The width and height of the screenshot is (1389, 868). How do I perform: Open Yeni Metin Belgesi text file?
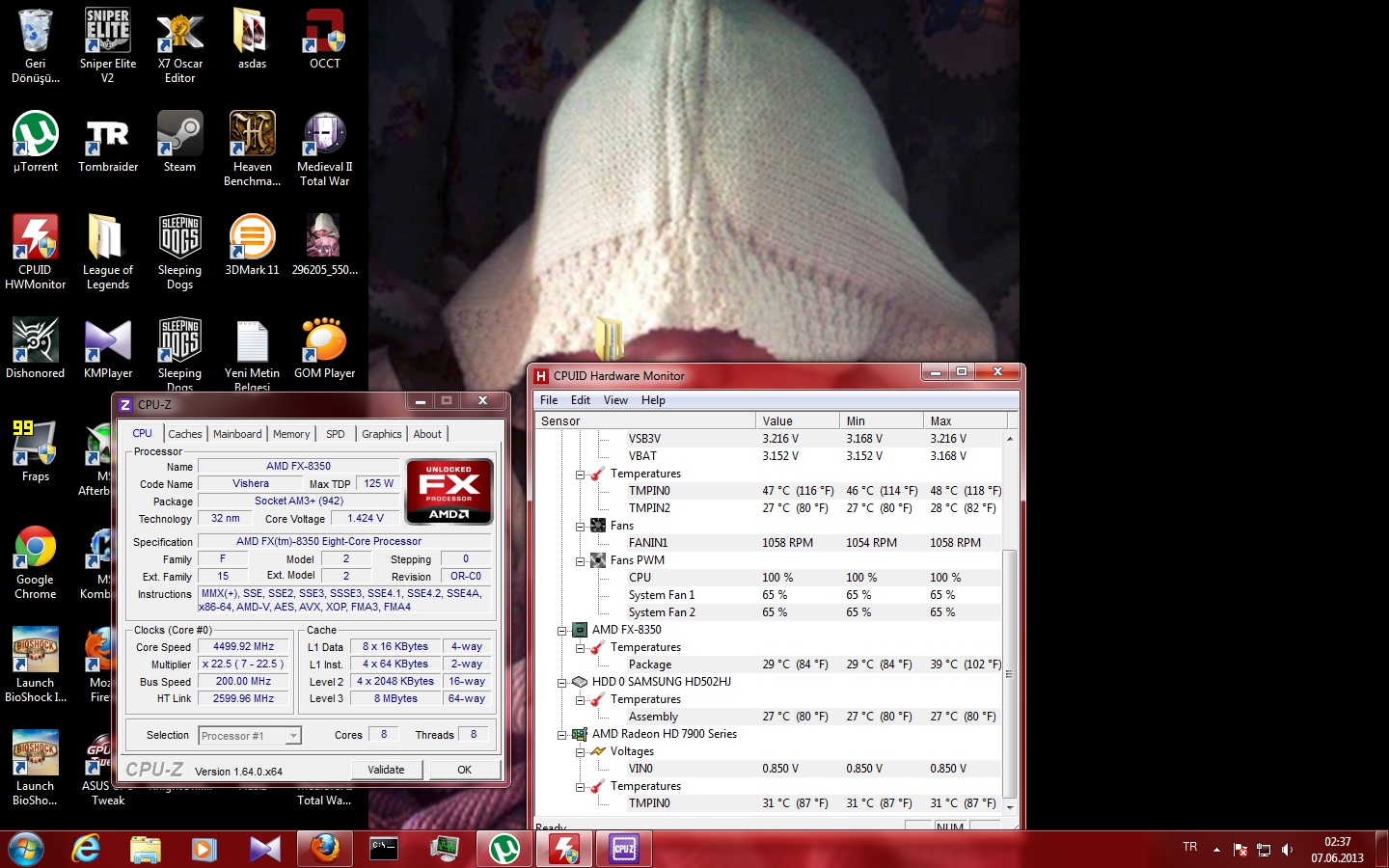pyautogui.click(x=253, y=354)
